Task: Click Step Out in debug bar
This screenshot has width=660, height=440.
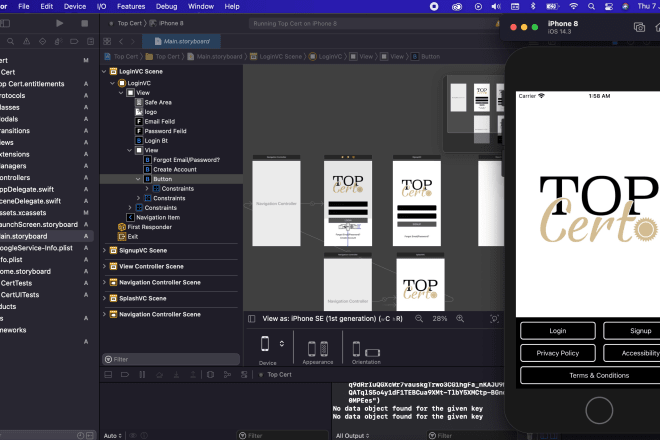Action: (193, 374)
